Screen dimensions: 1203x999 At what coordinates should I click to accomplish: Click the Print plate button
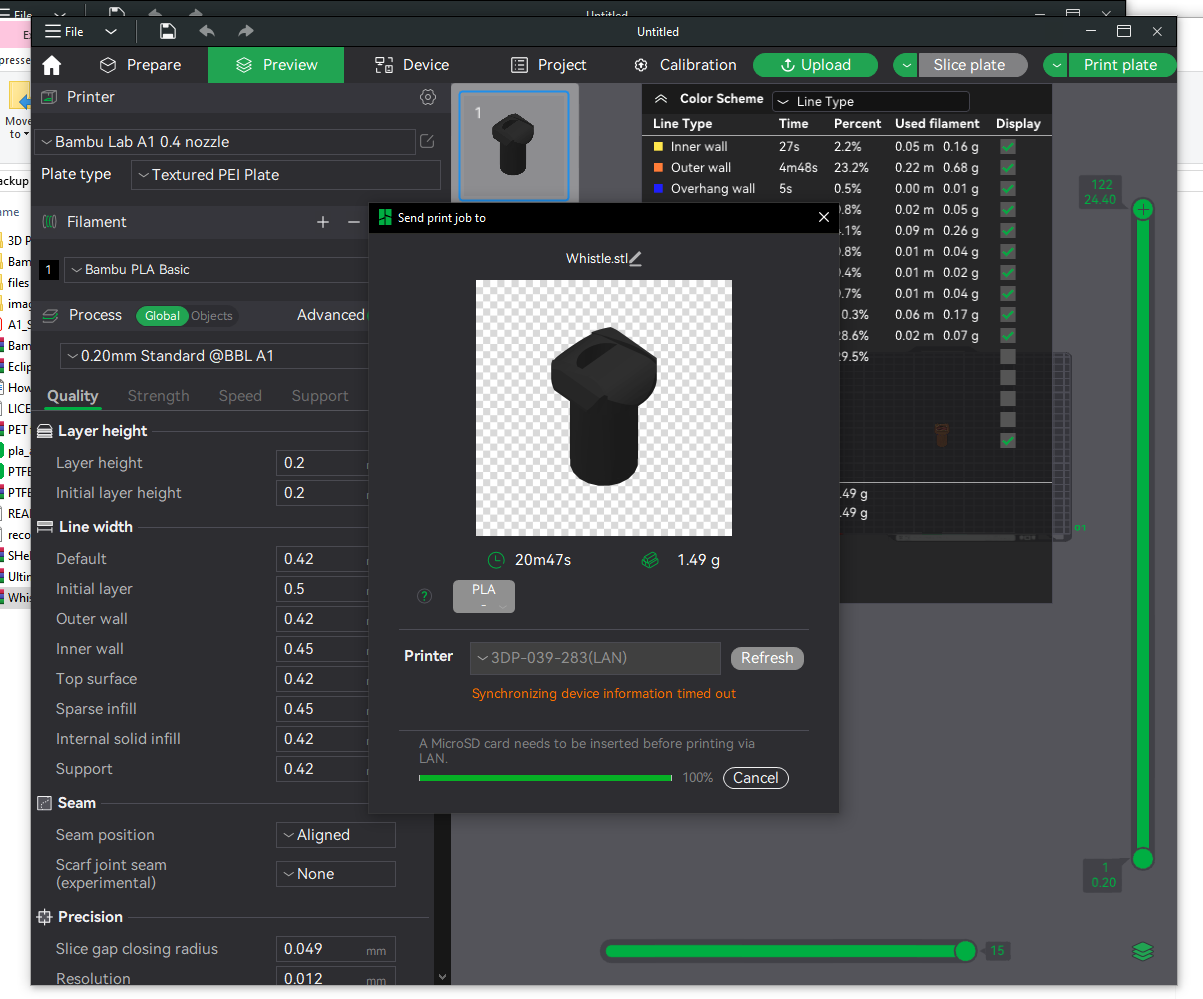click(1121, 65)
